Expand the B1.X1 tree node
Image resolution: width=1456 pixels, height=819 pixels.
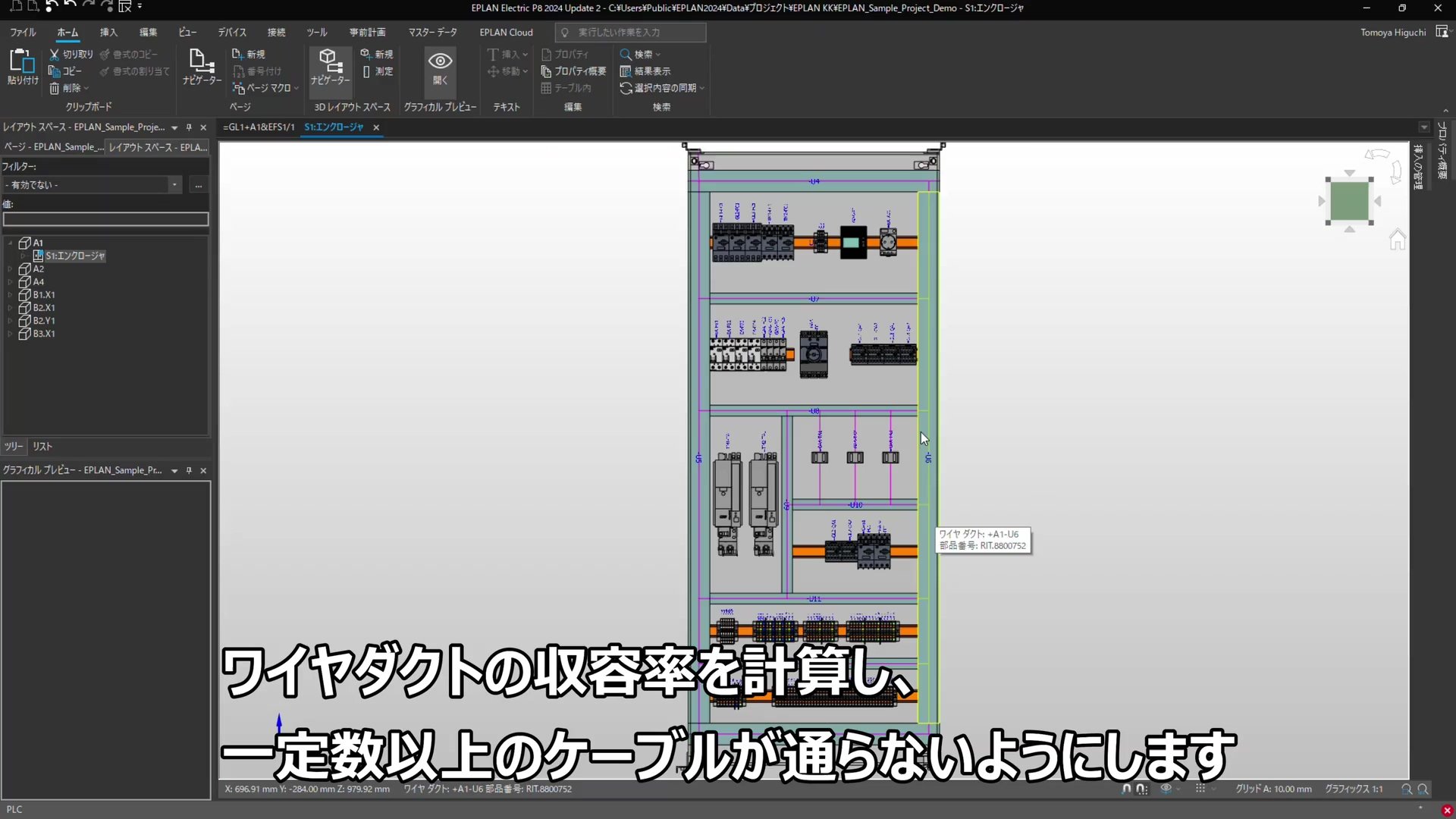(x=10, y=295)
